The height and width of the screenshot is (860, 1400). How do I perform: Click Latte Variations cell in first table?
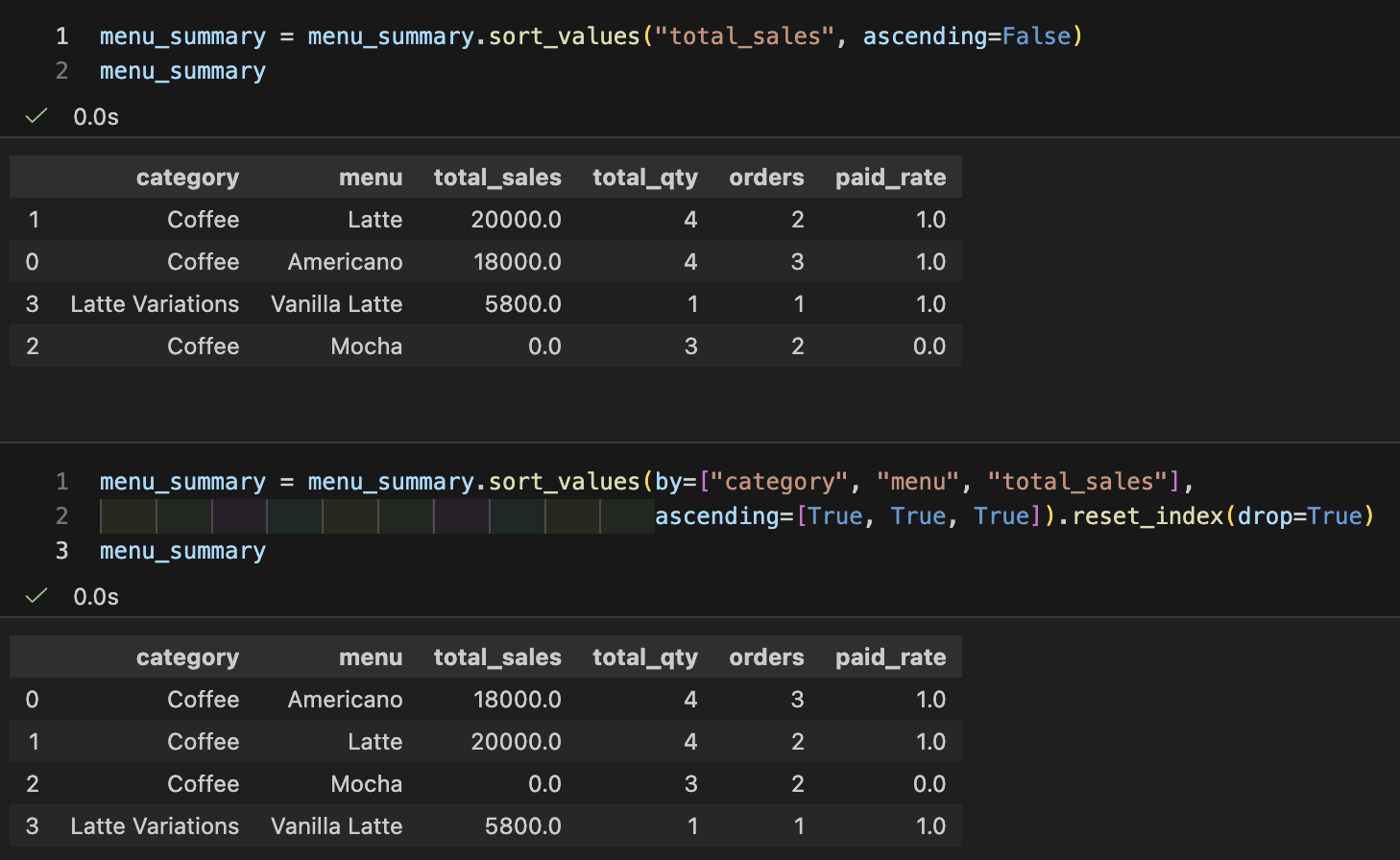pyautogui.click(x=155, y=304)
